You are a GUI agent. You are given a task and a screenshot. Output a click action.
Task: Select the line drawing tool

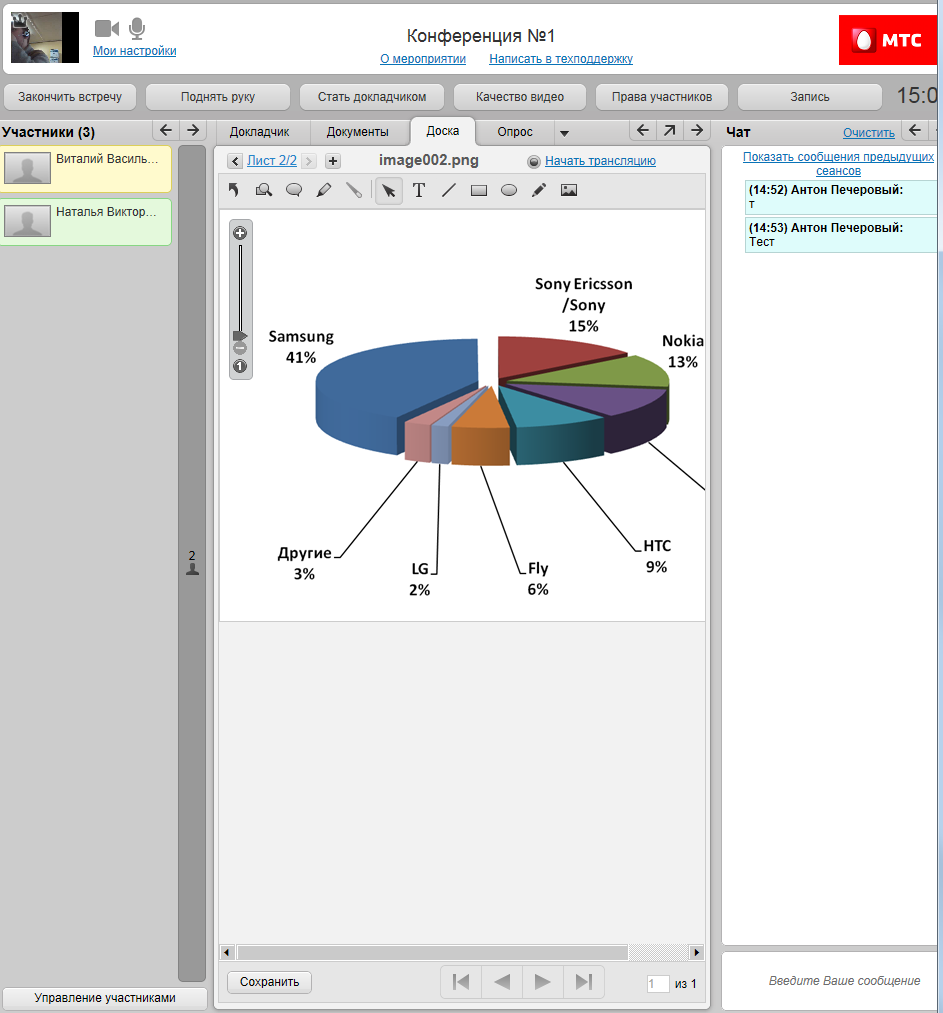449,190
